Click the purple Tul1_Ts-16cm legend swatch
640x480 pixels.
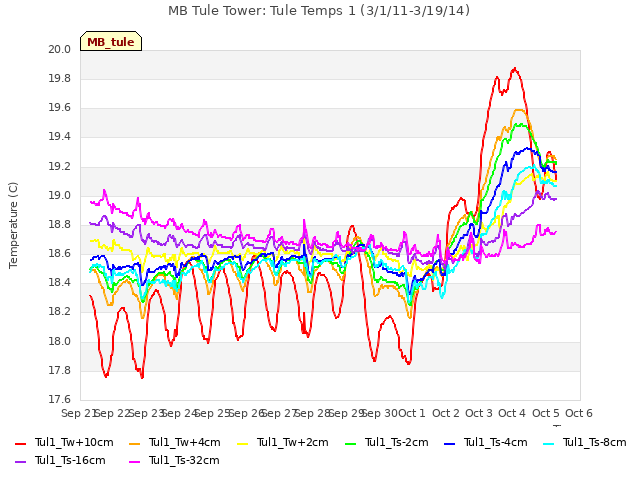click(x=20, y=461)
